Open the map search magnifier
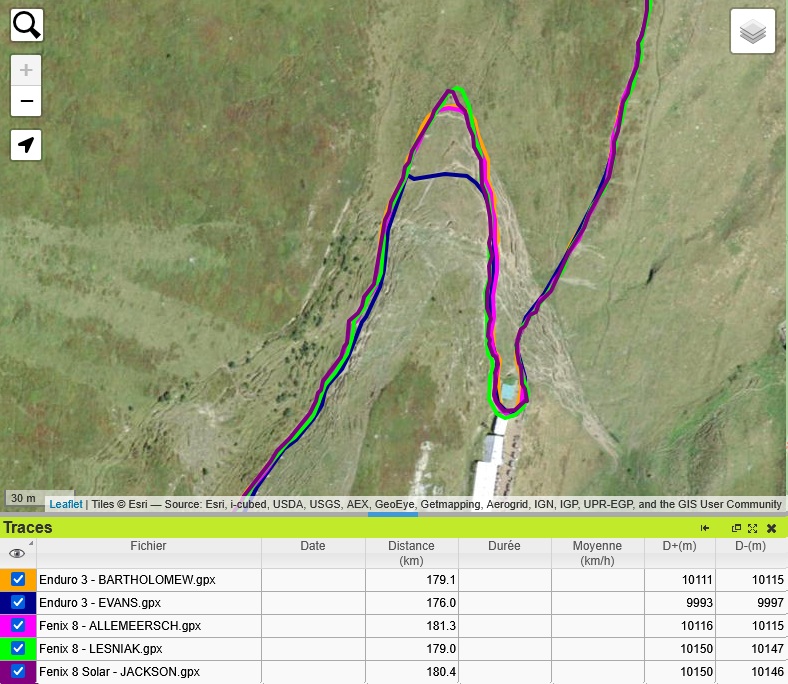The height and width of the screenshot is (684, 788). coord(26,25)
